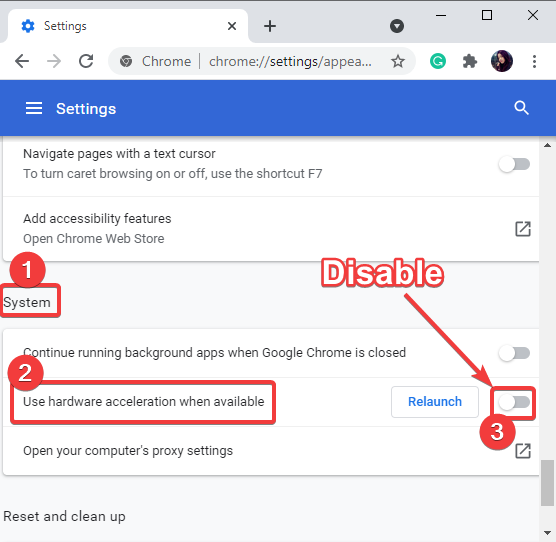Open the tab search dropdown arrow

(x=397, y=26)
